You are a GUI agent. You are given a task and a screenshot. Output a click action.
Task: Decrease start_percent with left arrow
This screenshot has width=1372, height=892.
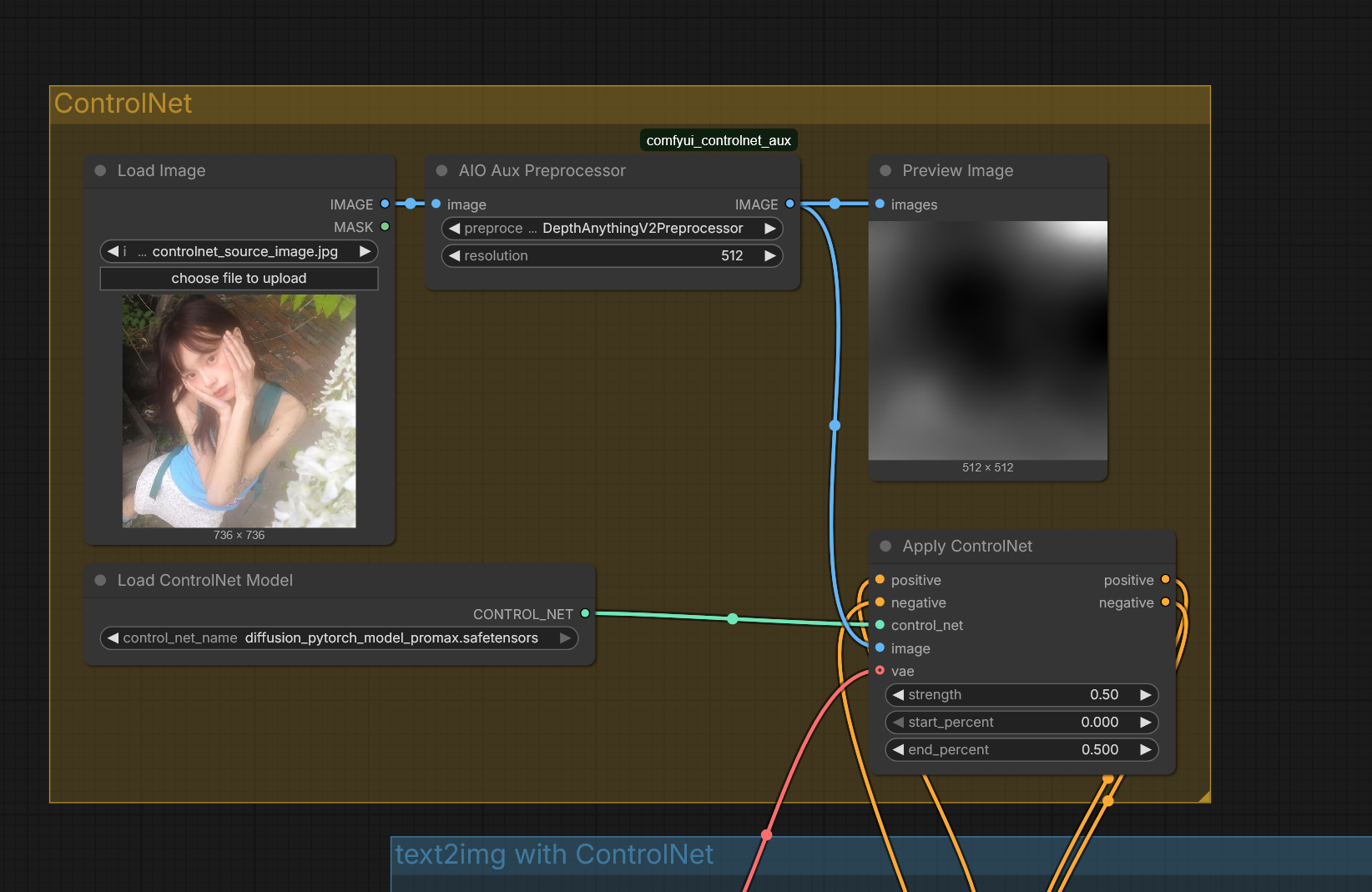(898, 722)
